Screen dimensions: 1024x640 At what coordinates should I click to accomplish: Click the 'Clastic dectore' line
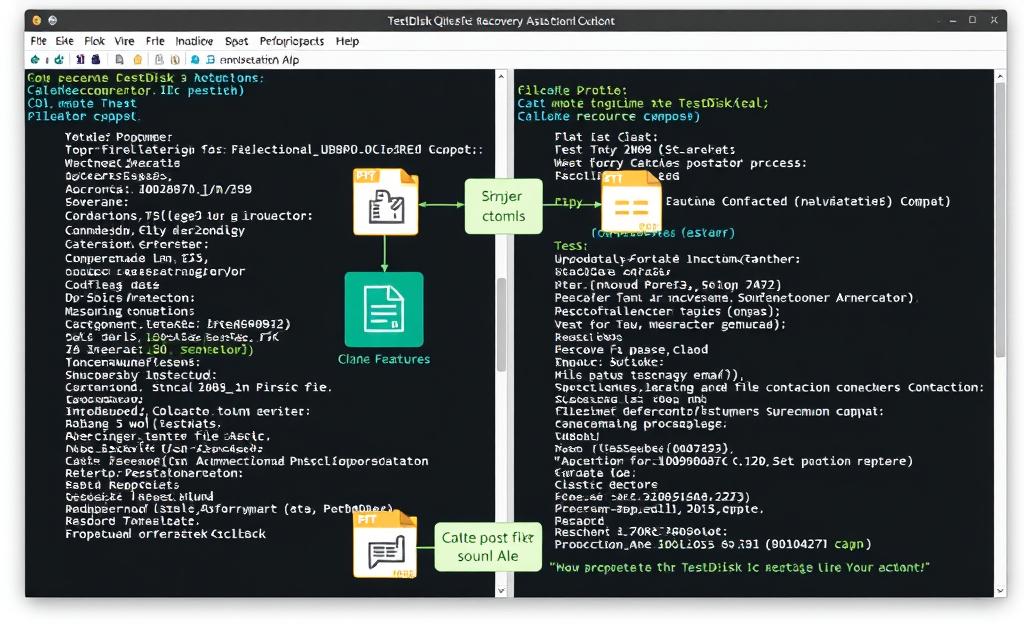pos(606,485)
